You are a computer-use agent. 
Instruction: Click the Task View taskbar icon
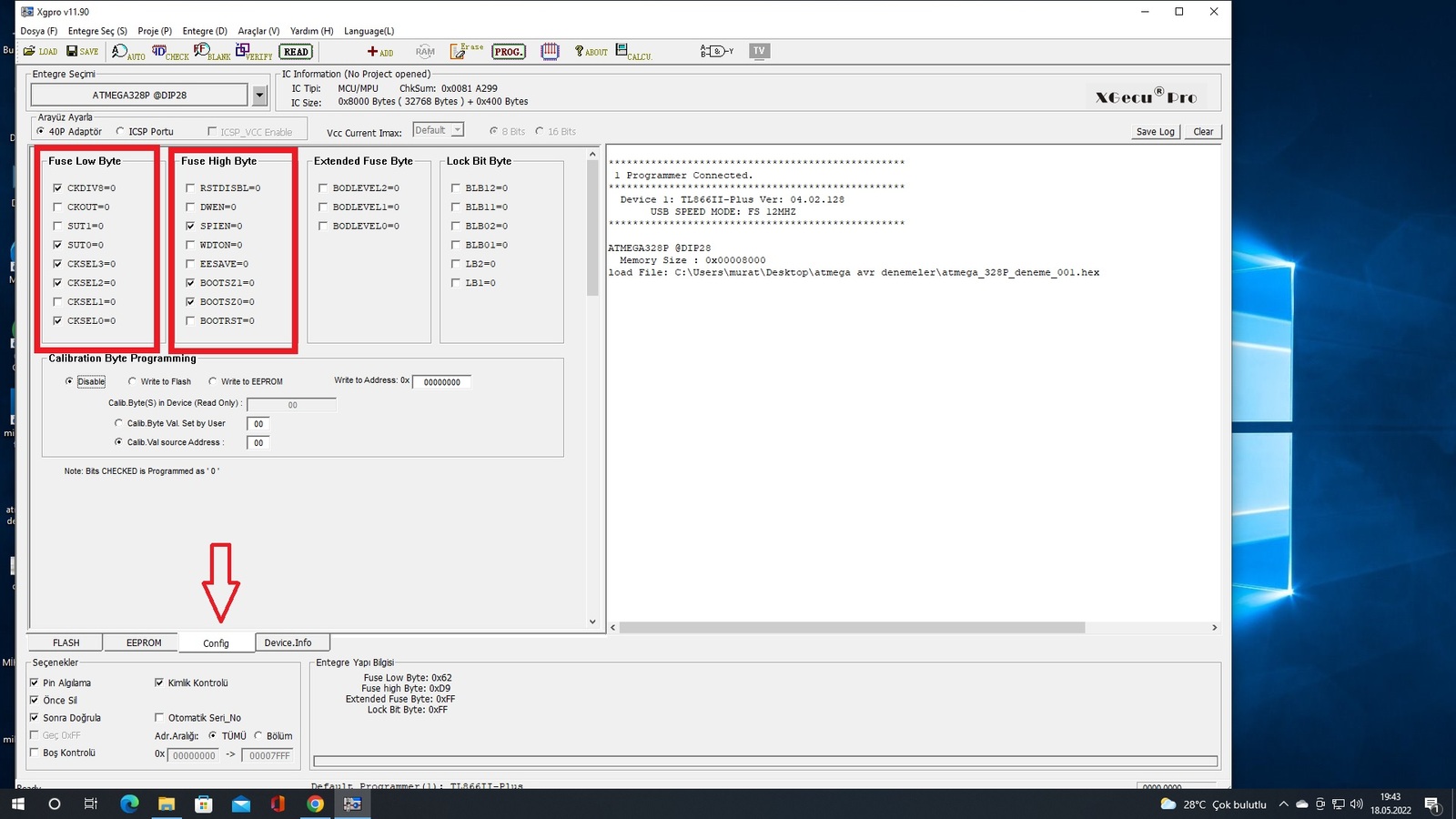click(x=91, y=804)
